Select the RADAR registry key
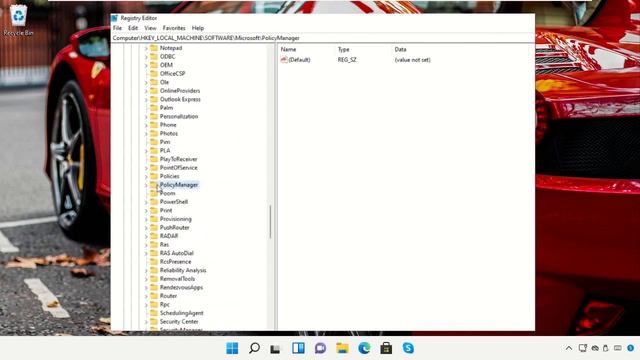Screen dimensions: 640x360 [169, 236]
